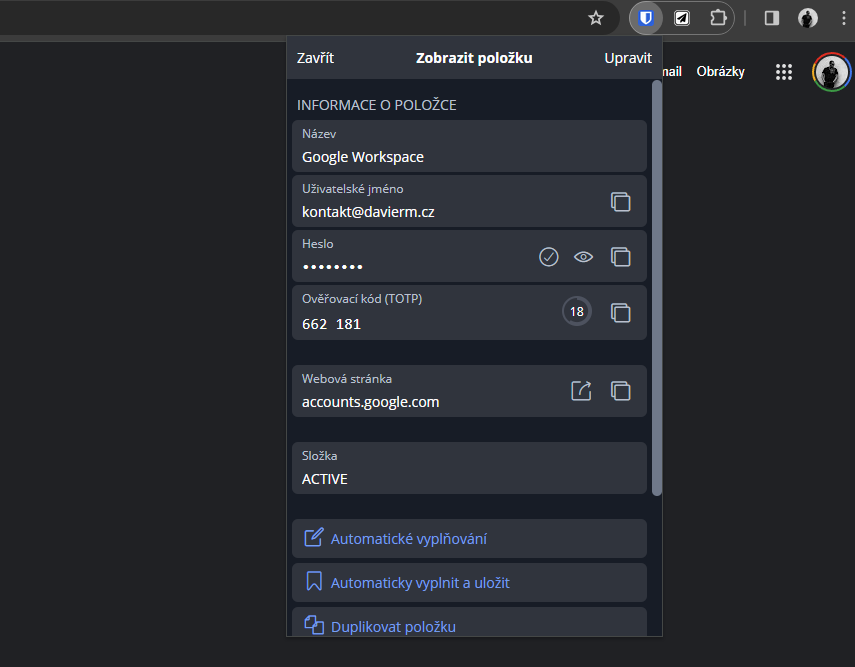
Task: Launch accounts.google.com in new tab
Action: click(581, 391)
